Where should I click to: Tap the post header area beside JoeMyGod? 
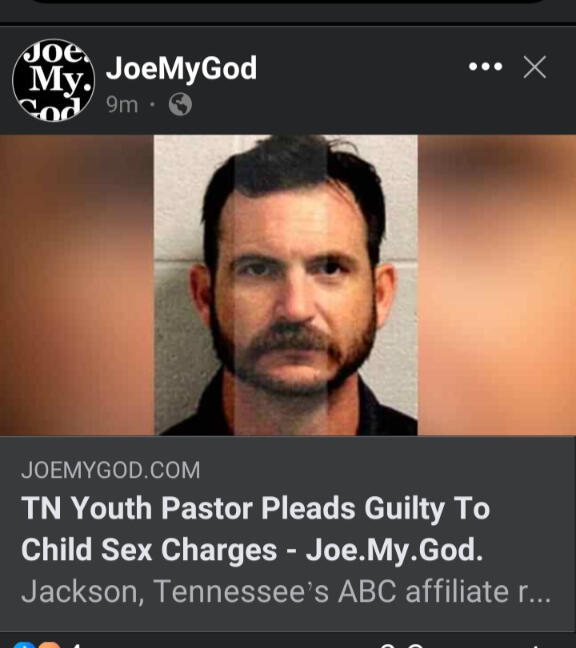(x=359, y=81)
